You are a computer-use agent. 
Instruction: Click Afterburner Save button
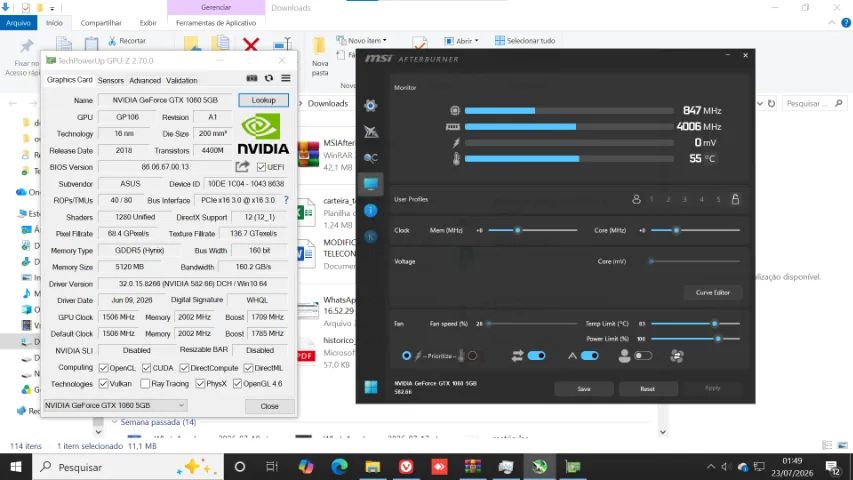tap(584, 389)
